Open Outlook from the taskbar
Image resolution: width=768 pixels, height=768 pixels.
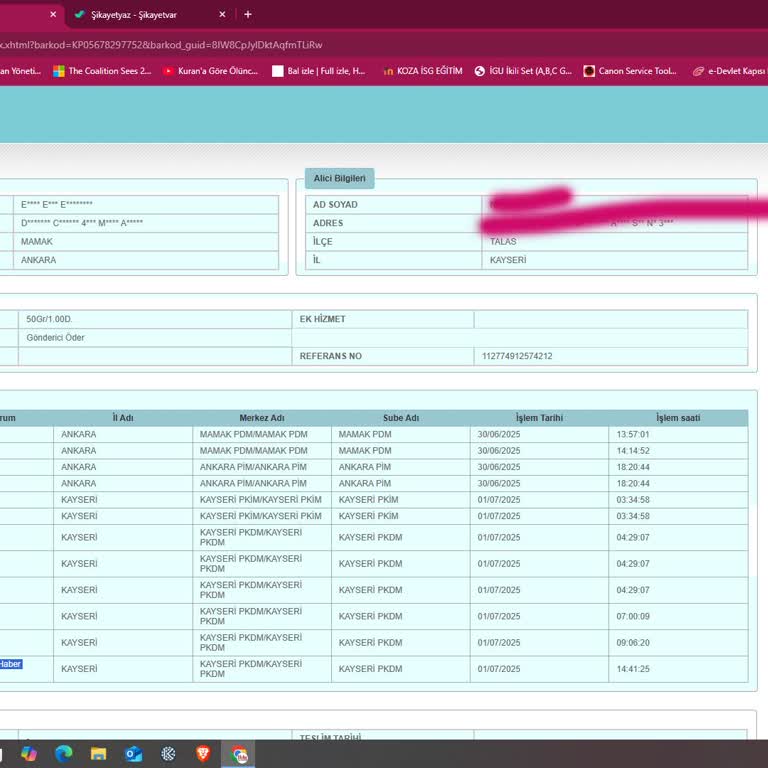[x=133, y=753]
